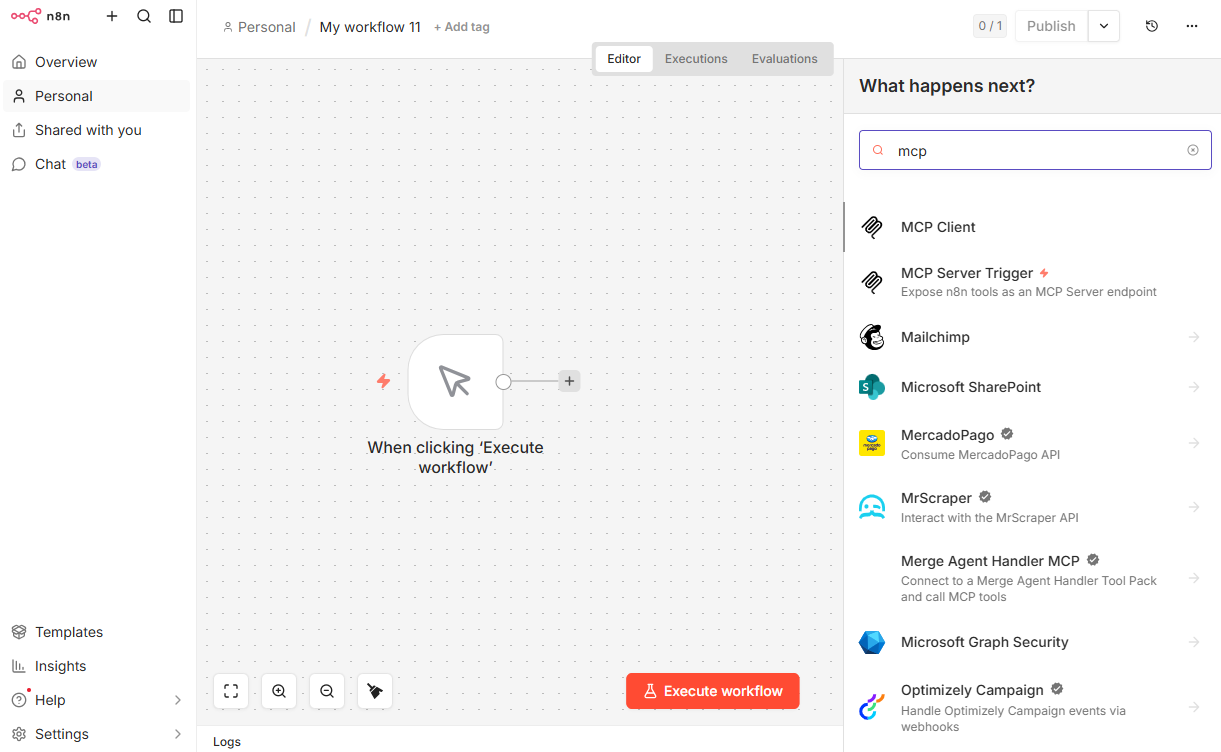Click the My workflow 11 title
Viewport: 1221px width, 752px height.
click(370, 27)
